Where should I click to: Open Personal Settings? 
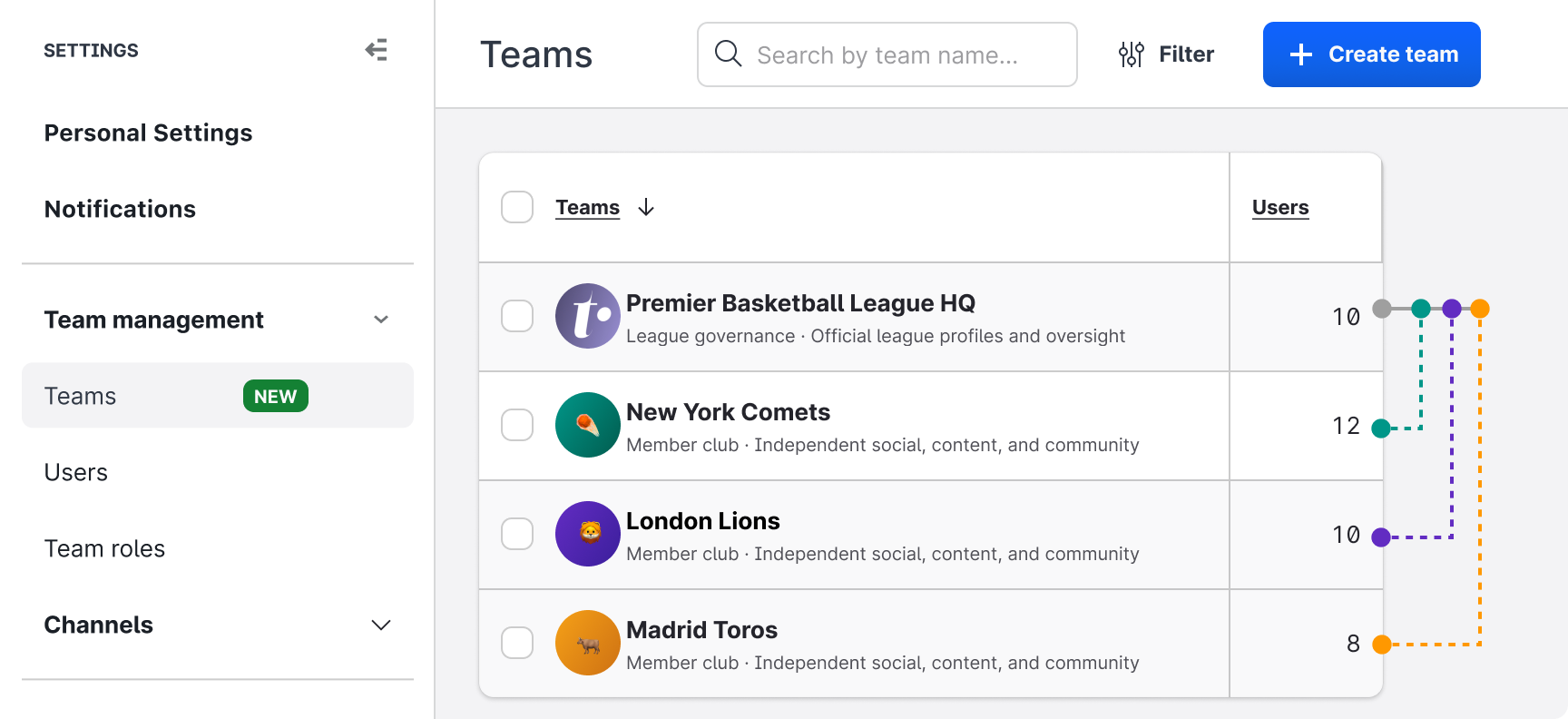(149, 133)
